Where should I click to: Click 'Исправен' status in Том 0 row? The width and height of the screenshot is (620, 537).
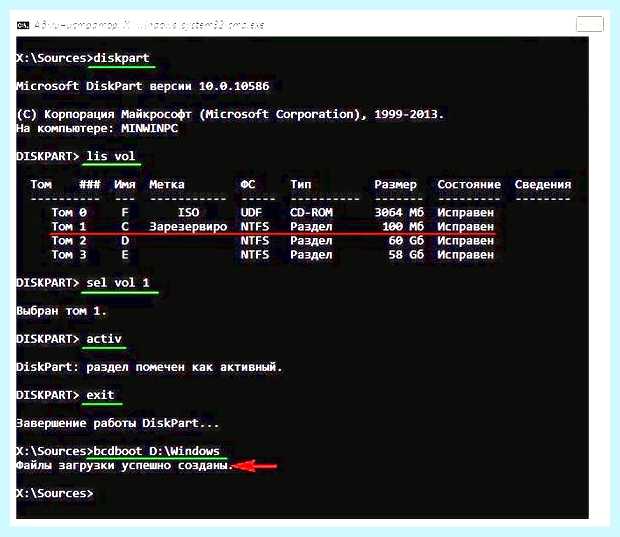click(x=465, y=213)
